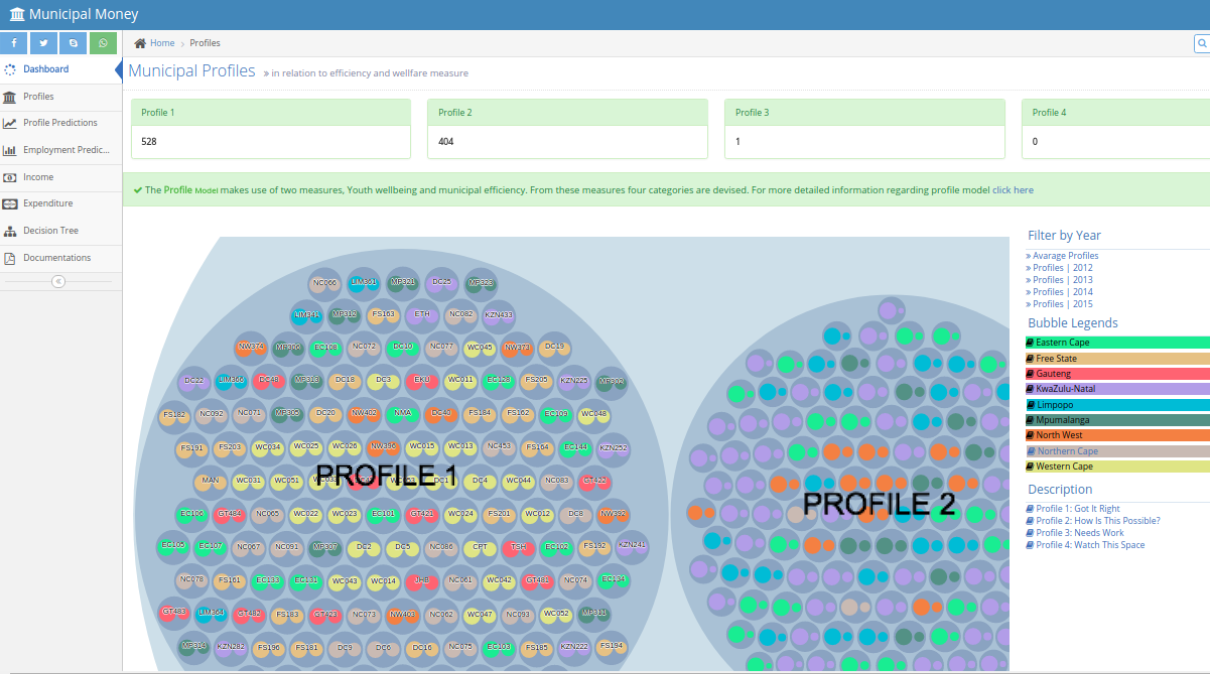Click the Gauteng legend swatch
The width and height of the screenshot is (1210, 674).
(1118, 374)
